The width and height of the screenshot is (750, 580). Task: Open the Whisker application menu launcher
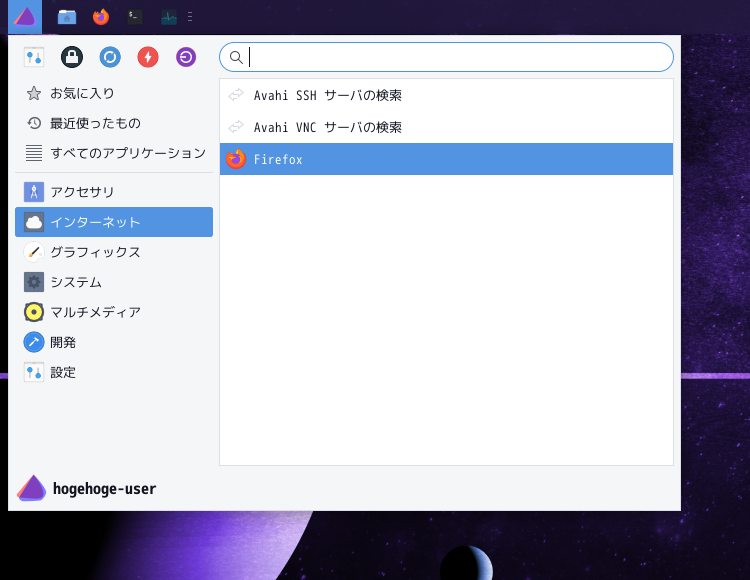(25, 17)
